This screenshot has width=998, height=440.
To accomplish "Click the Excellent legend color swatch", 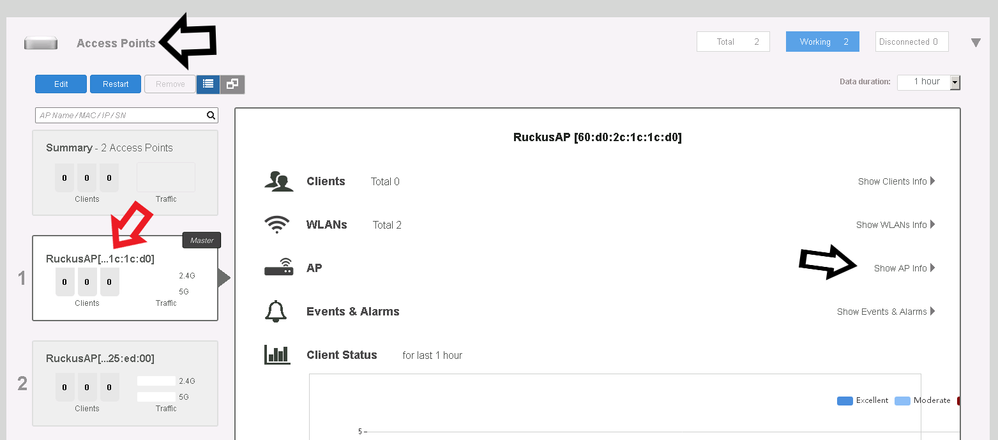I will point(845,400).
